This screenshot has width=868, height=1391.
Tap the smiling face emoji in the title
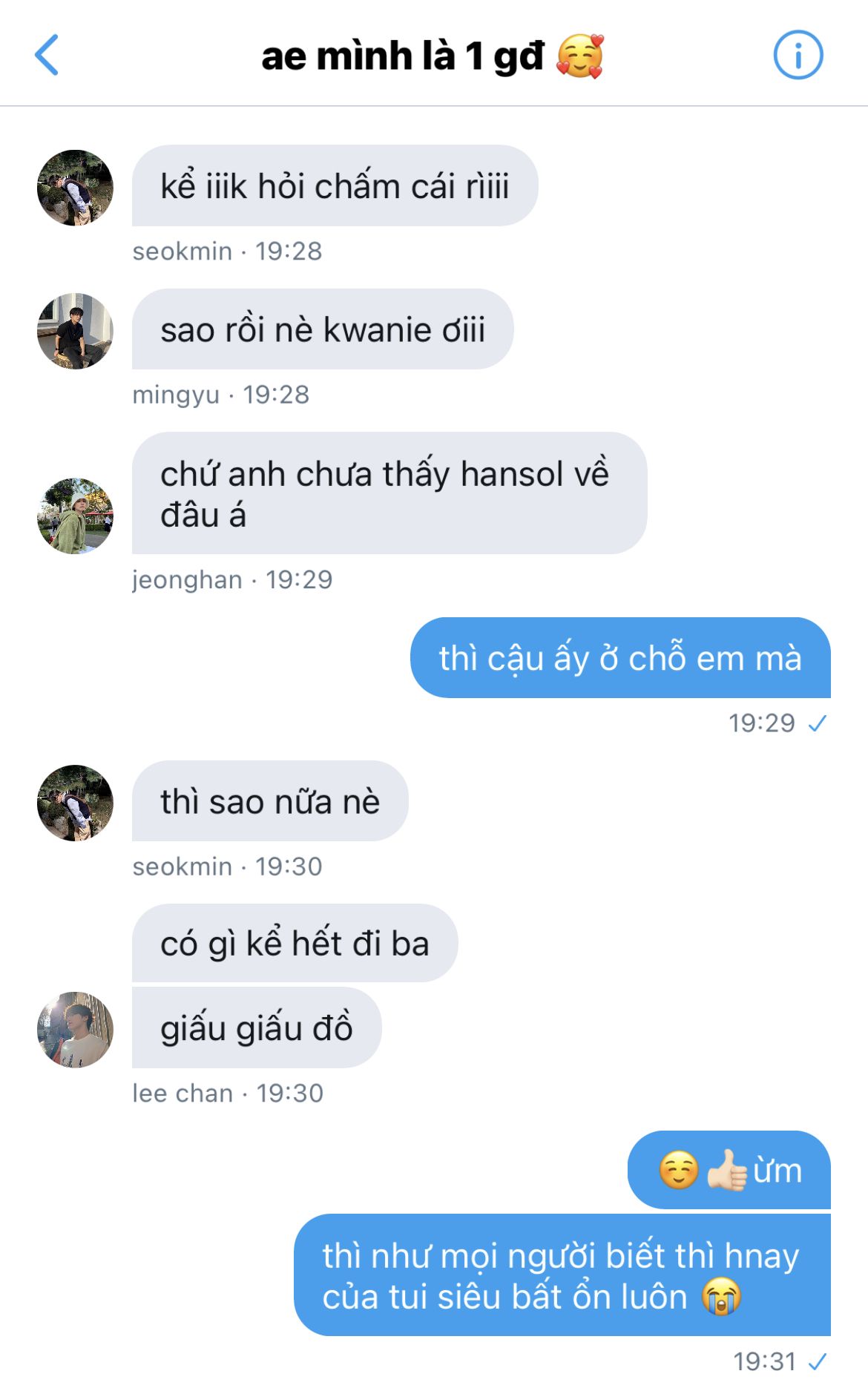pyautogui.click(x=580, y=56)
